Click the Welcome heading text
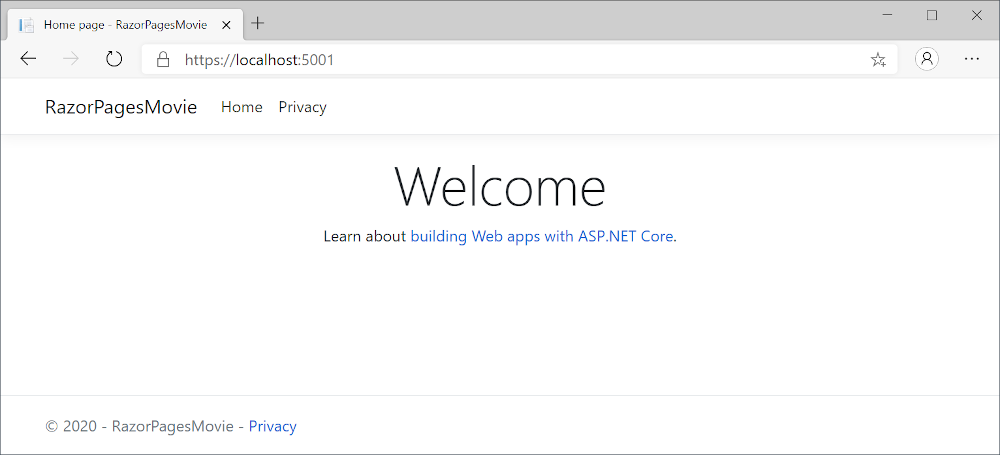Screen dimensions: 1000x455 click(500, 186)
